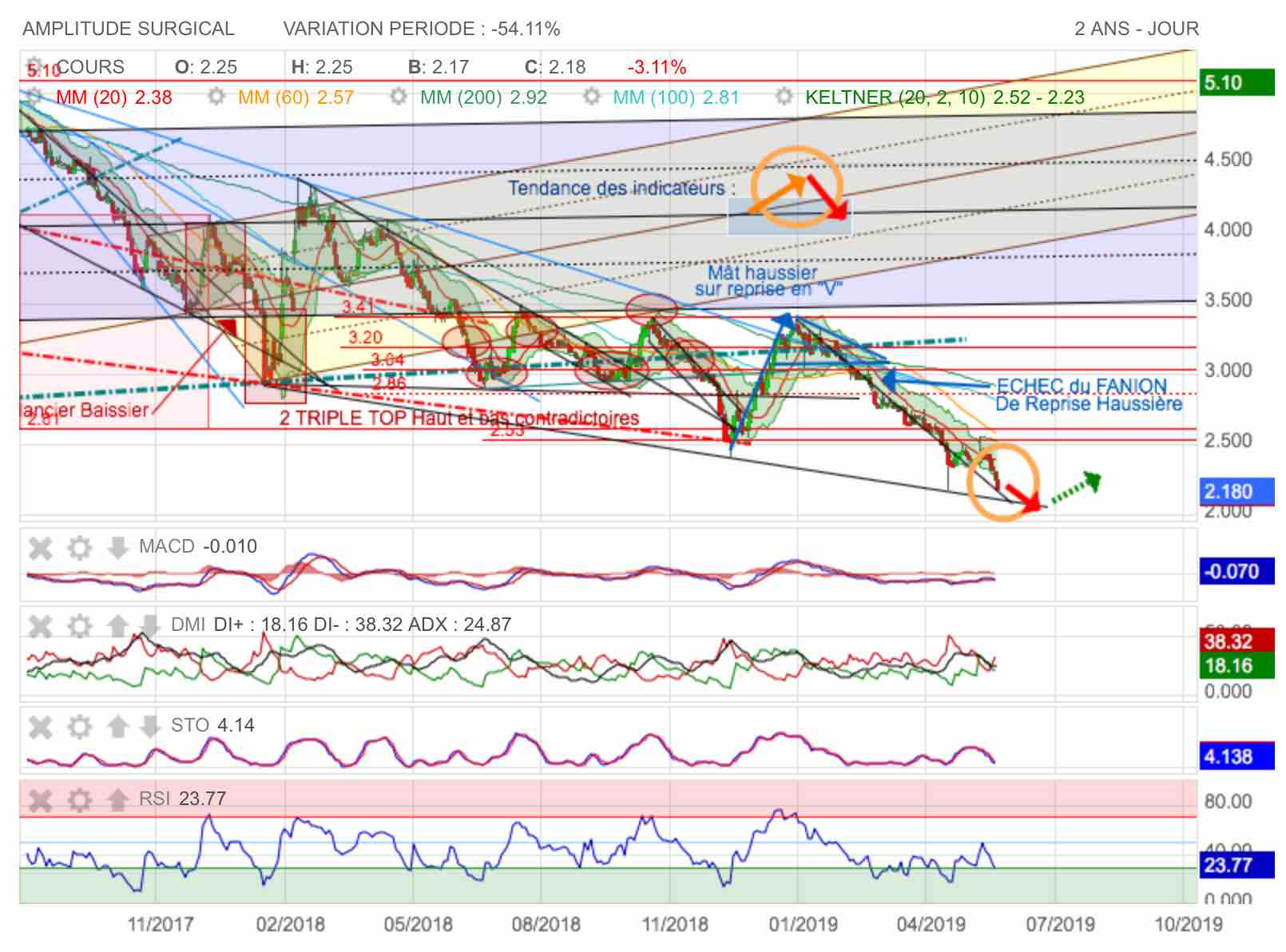
Task: Click the RSI 23.77 label
Action: coord(182,799)
